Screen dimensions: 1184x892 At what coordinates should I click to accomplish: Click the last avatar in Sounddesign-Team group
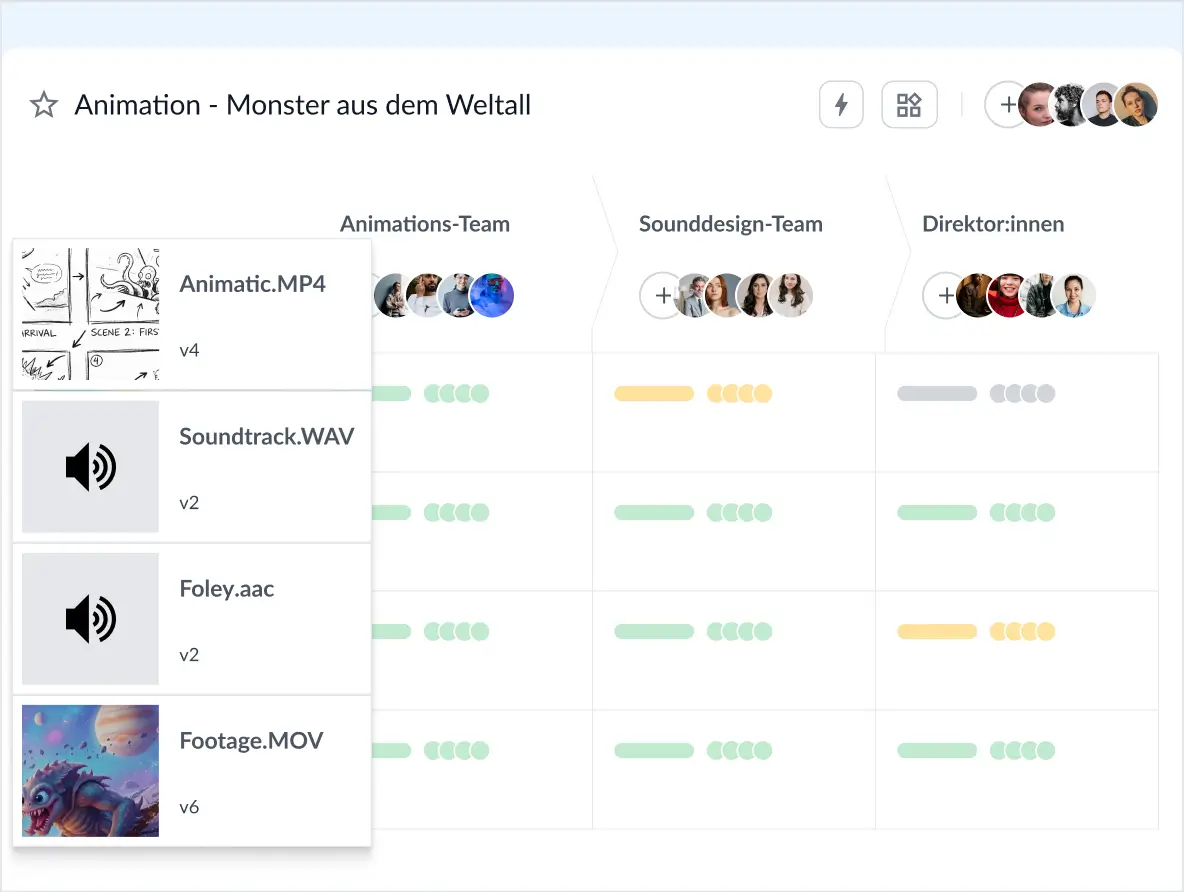791,295
